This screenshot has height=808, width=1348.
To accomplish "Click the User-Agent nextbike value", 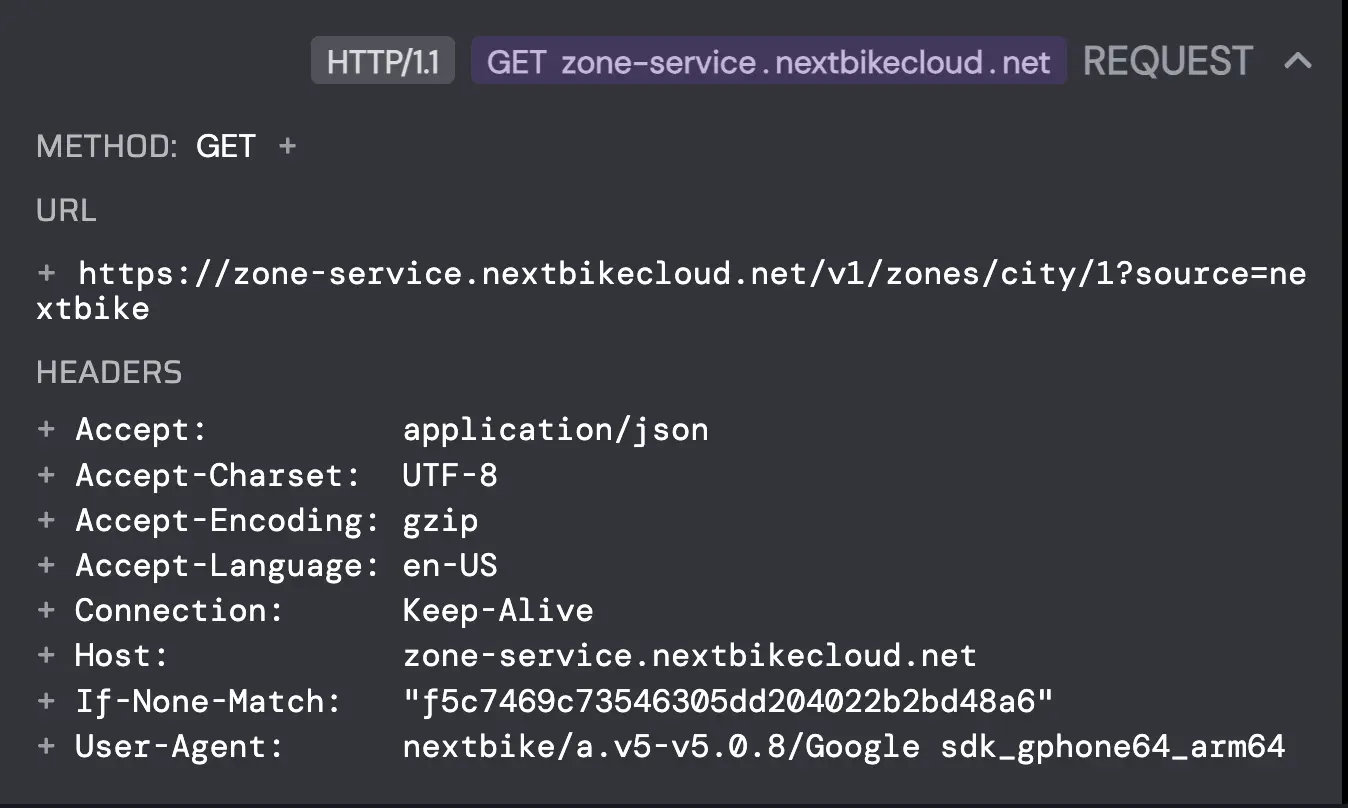I will tap(843, 747).
